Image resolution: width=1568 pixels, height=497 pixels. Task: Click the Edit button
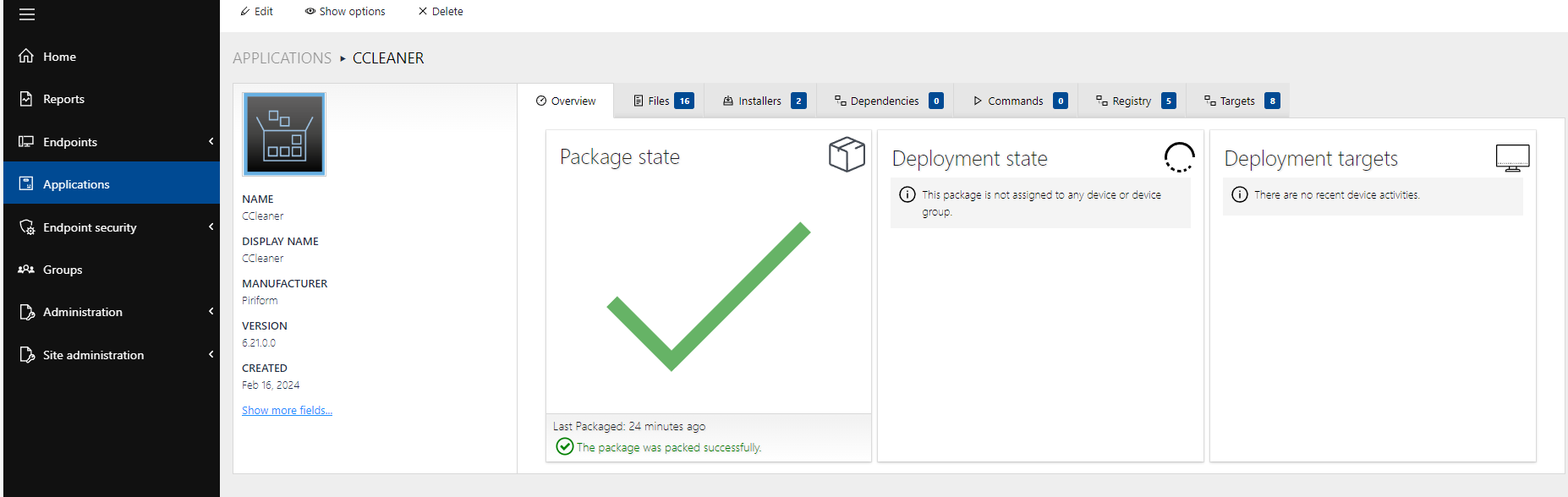pos(257,12)
